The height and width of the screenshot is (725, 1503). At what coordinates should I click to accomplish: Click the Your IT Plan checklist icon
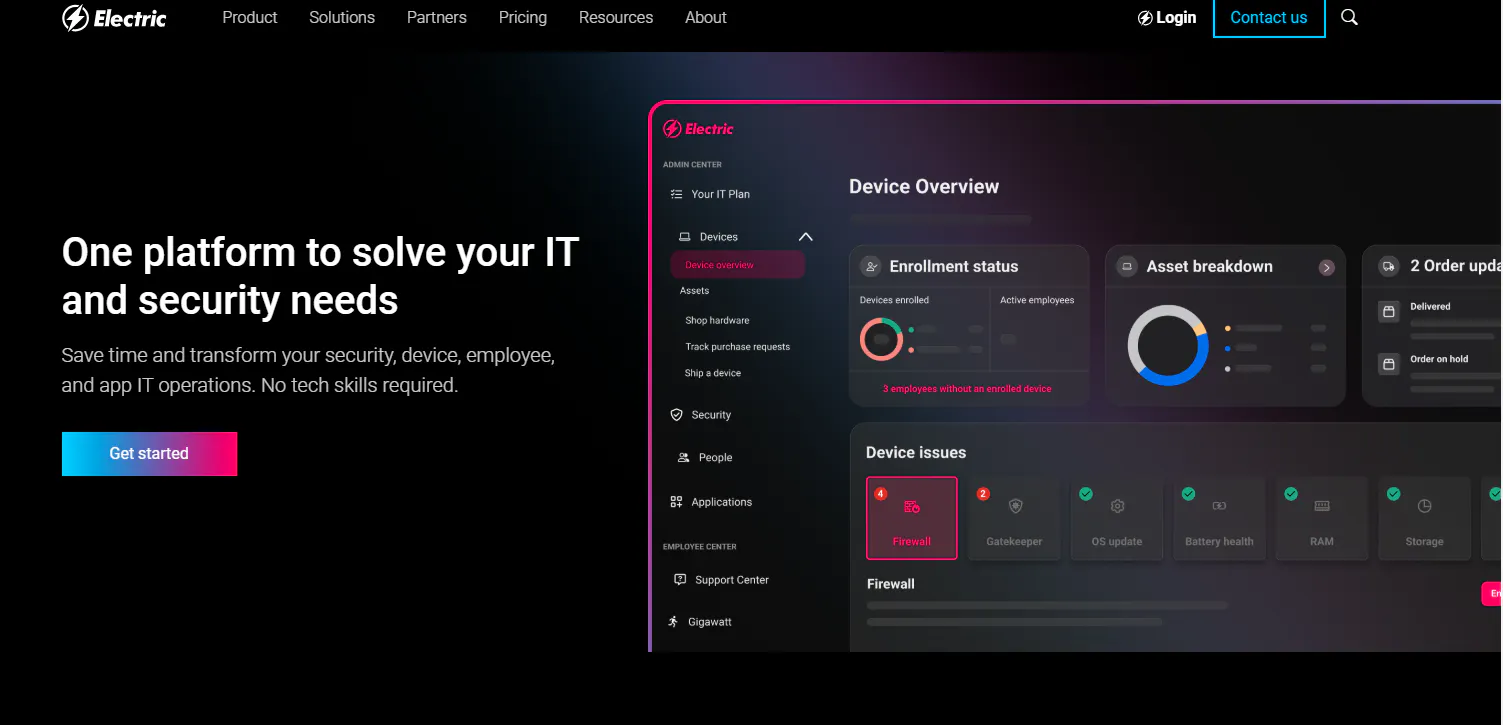point(677,194)
